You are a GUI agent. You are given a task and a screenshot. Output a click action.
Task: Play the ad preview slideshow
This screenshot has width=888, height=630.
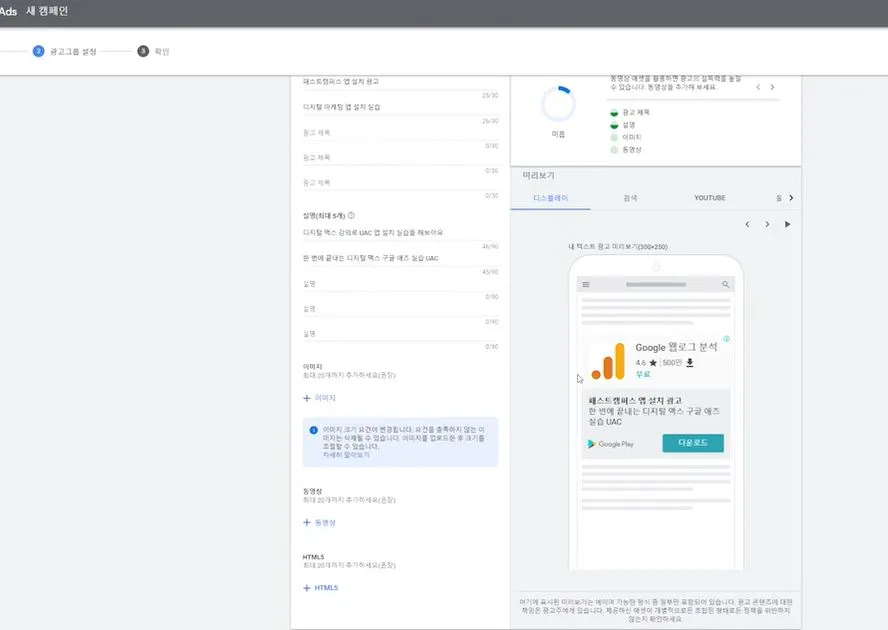pos(788,224)
